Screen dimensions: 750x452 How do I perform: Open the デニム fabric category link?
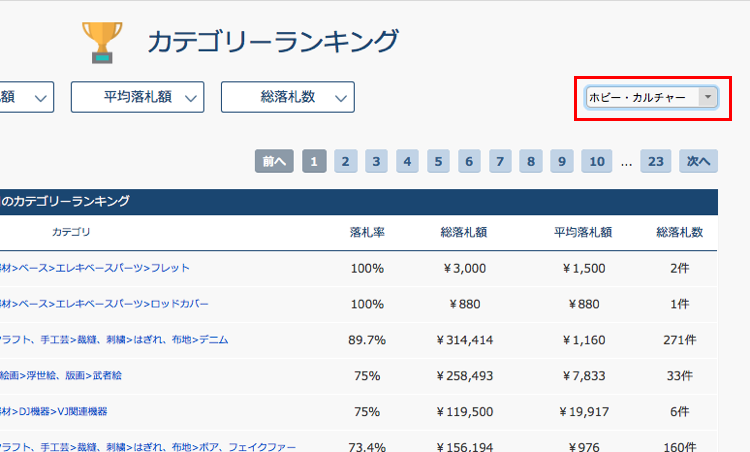213,340
